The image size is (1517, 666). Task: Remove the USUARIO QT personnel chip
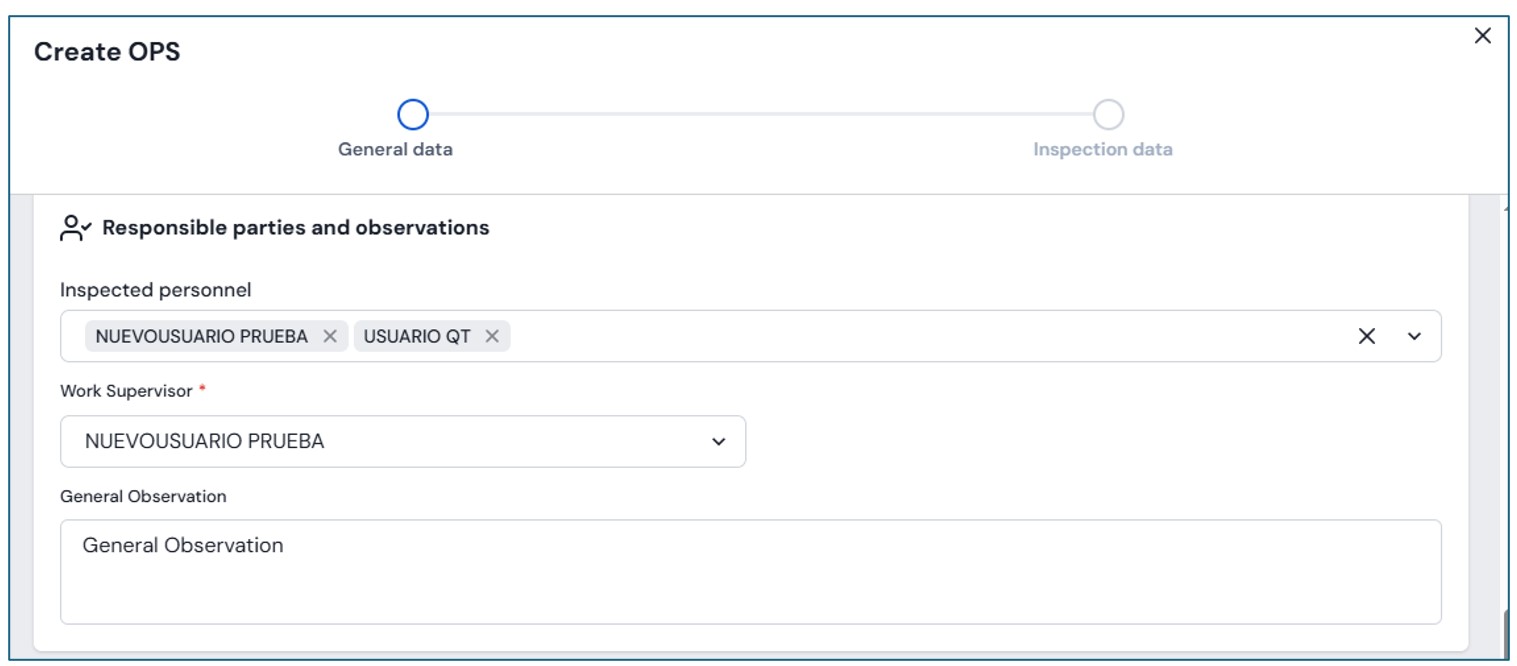pyautogui.click(x=492, y=337)
